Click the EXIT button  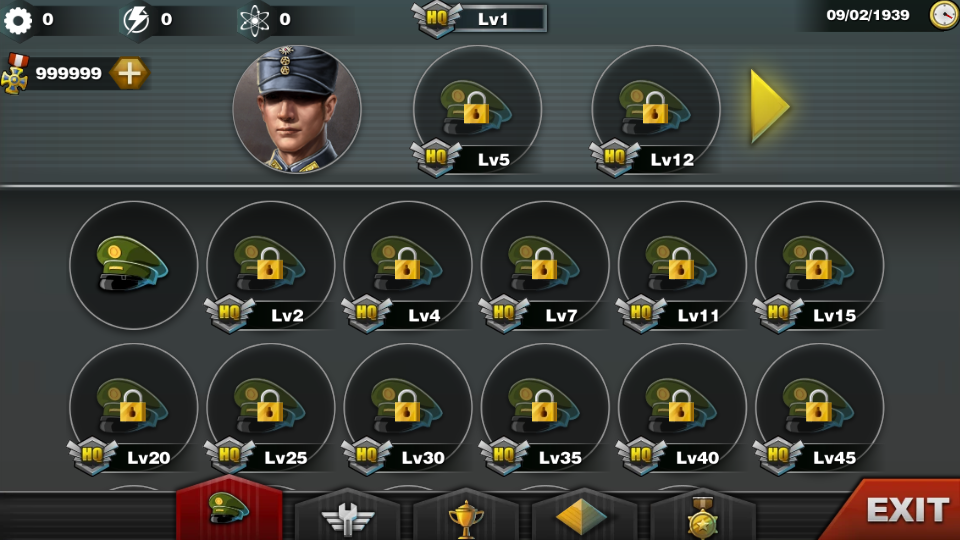(x=898, y=509)
